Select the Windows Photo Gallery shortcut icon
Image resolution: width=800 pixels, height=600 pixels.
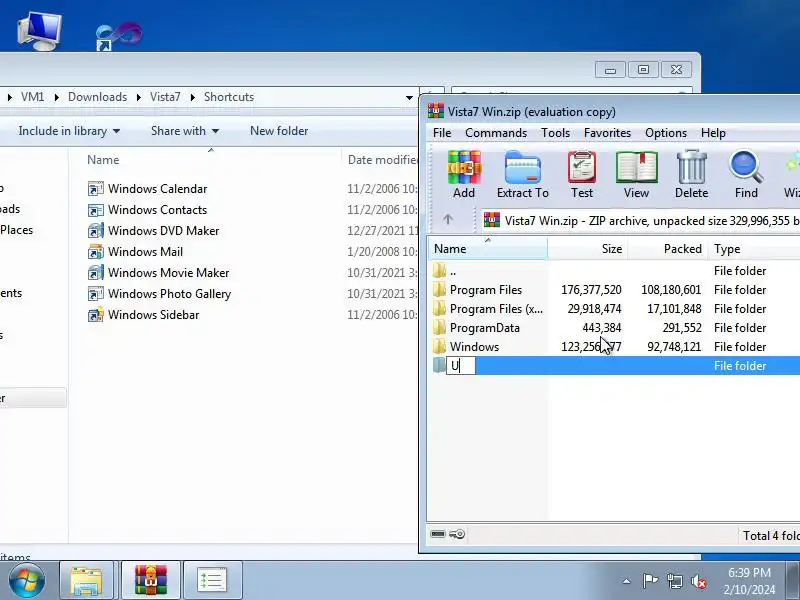[95, 293]
